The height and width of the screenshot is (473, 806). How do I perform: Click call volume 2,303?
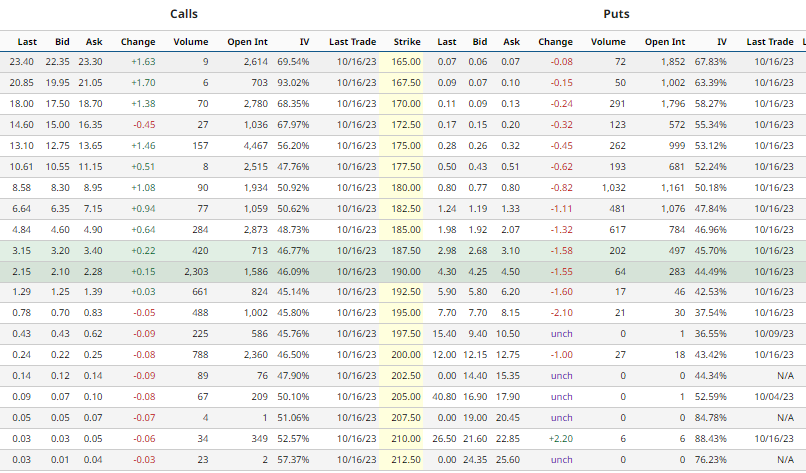(196, 272)
